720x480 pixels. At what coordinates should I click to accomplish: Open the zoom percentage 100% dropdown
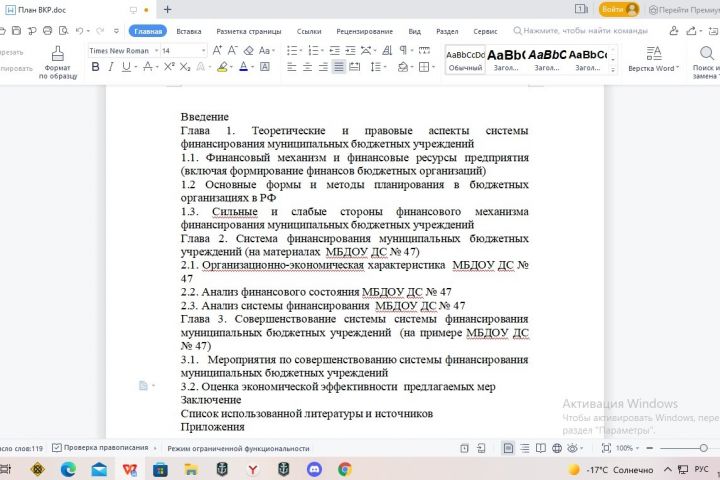pos(627,448)
